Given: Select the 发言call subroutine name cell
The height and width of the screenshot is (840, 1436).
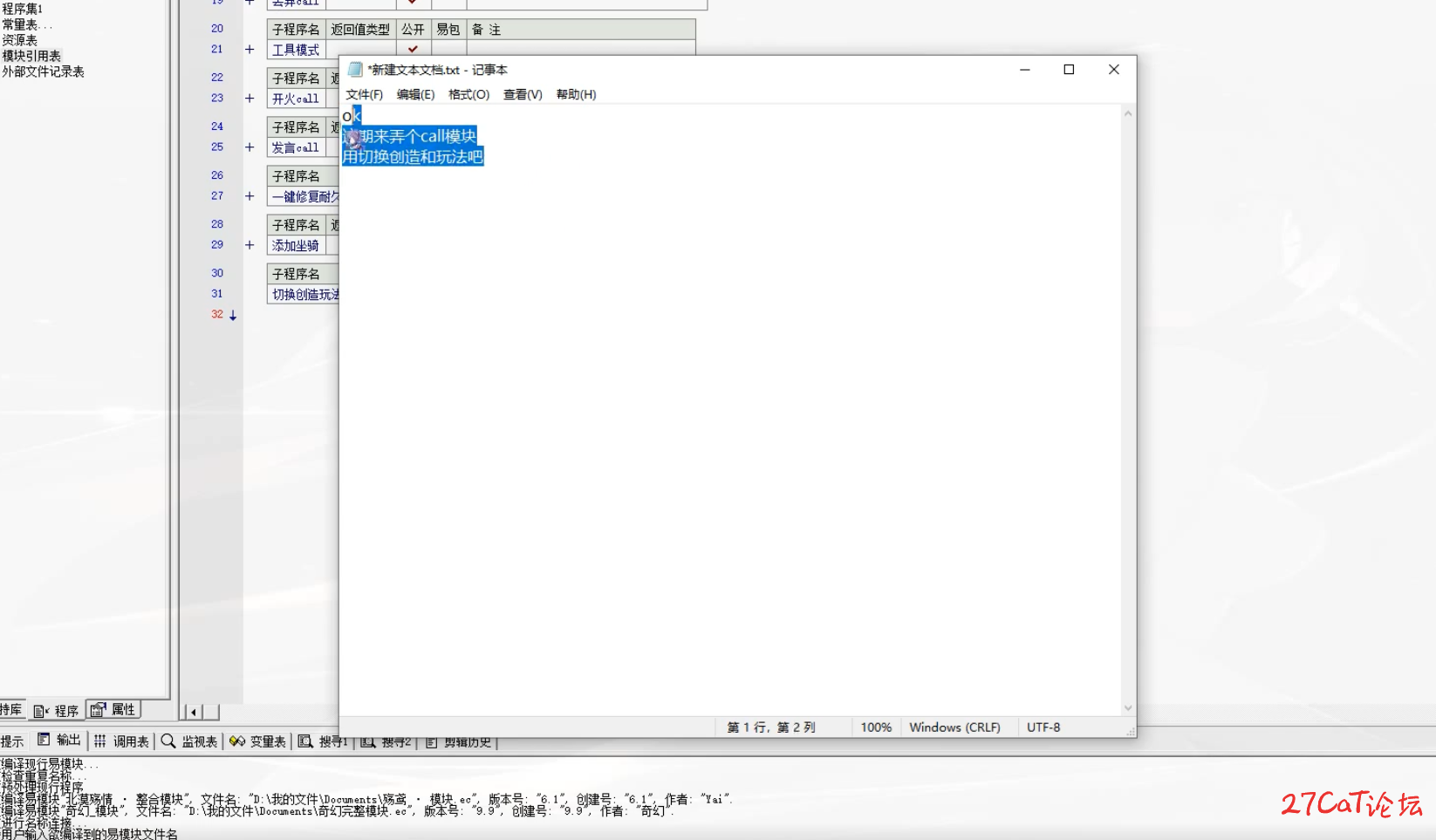Looking at the screenshot, I should 297,147.
